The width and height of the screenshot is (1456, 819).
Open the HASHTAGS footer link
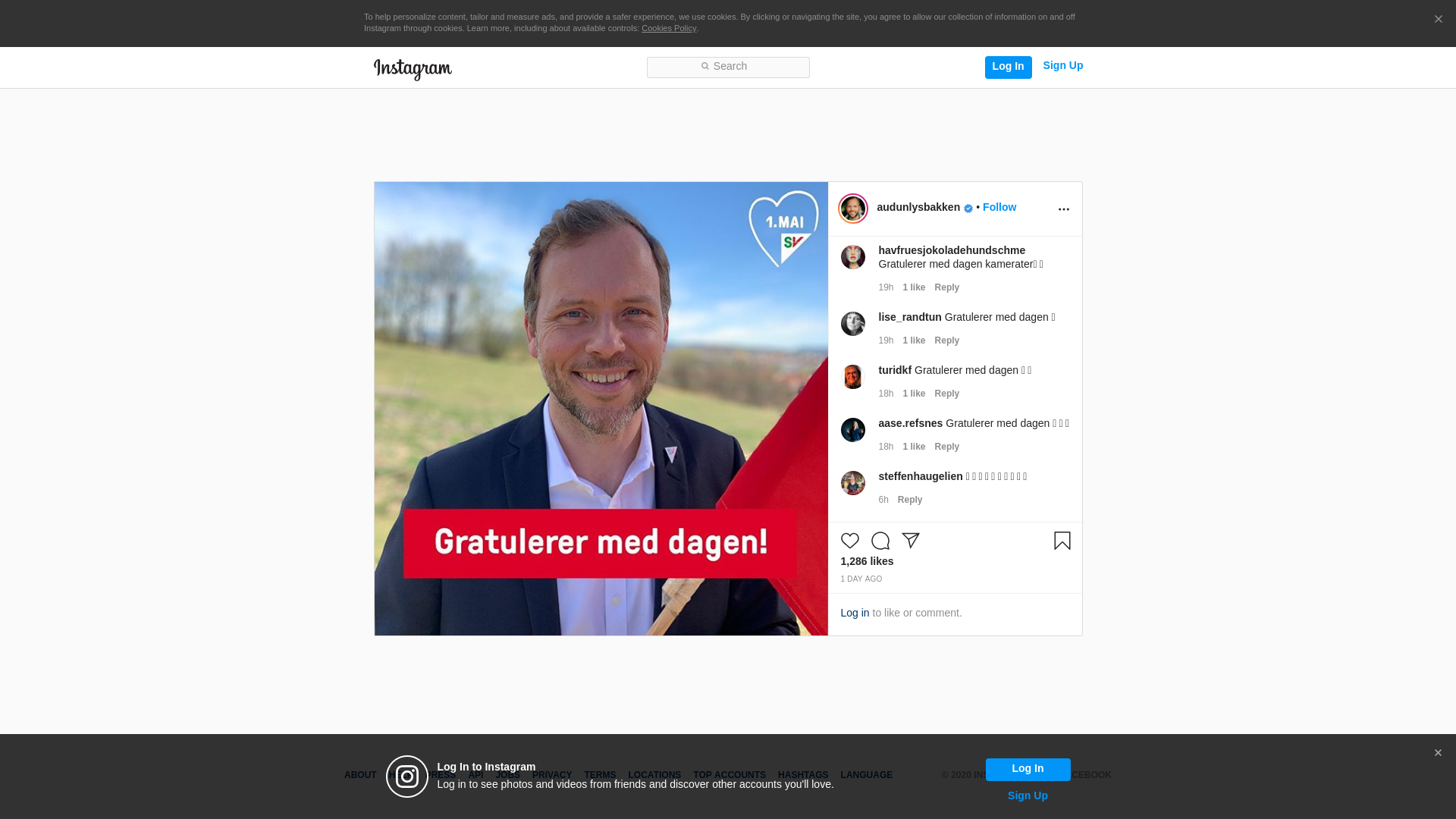(802, 775)
